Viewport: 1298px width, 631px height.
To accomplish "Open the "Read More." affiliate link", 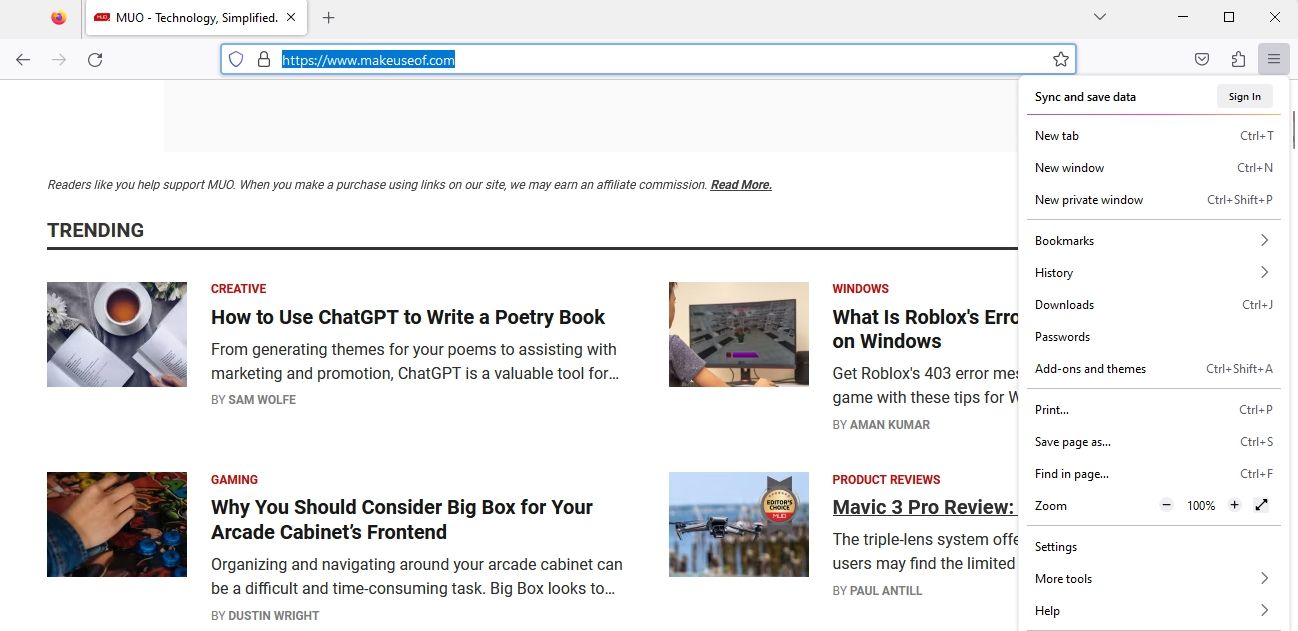I will tap(740, 184).
